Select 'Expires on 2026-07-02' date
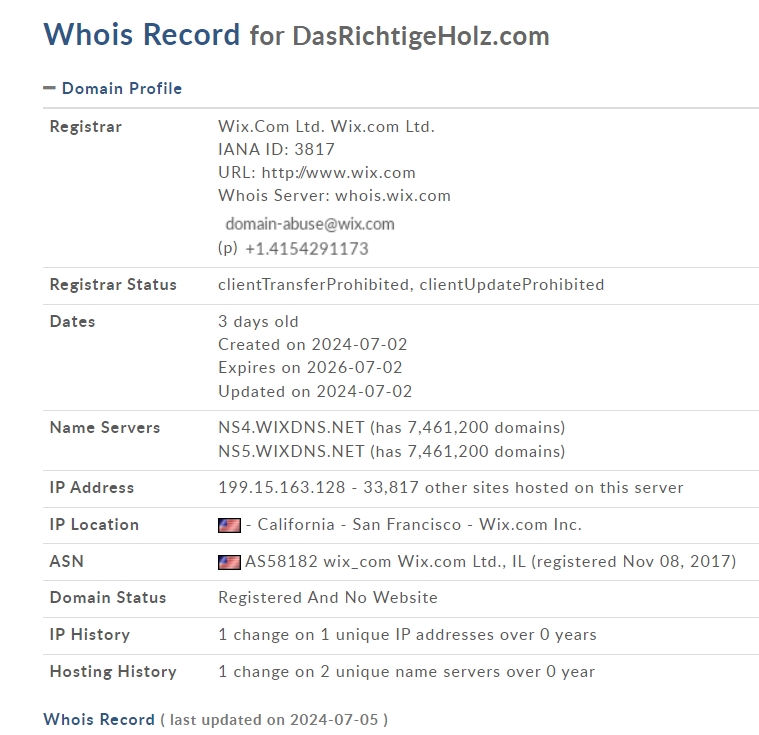The height and width of the screenshot is (735, 759). point(310,368)
